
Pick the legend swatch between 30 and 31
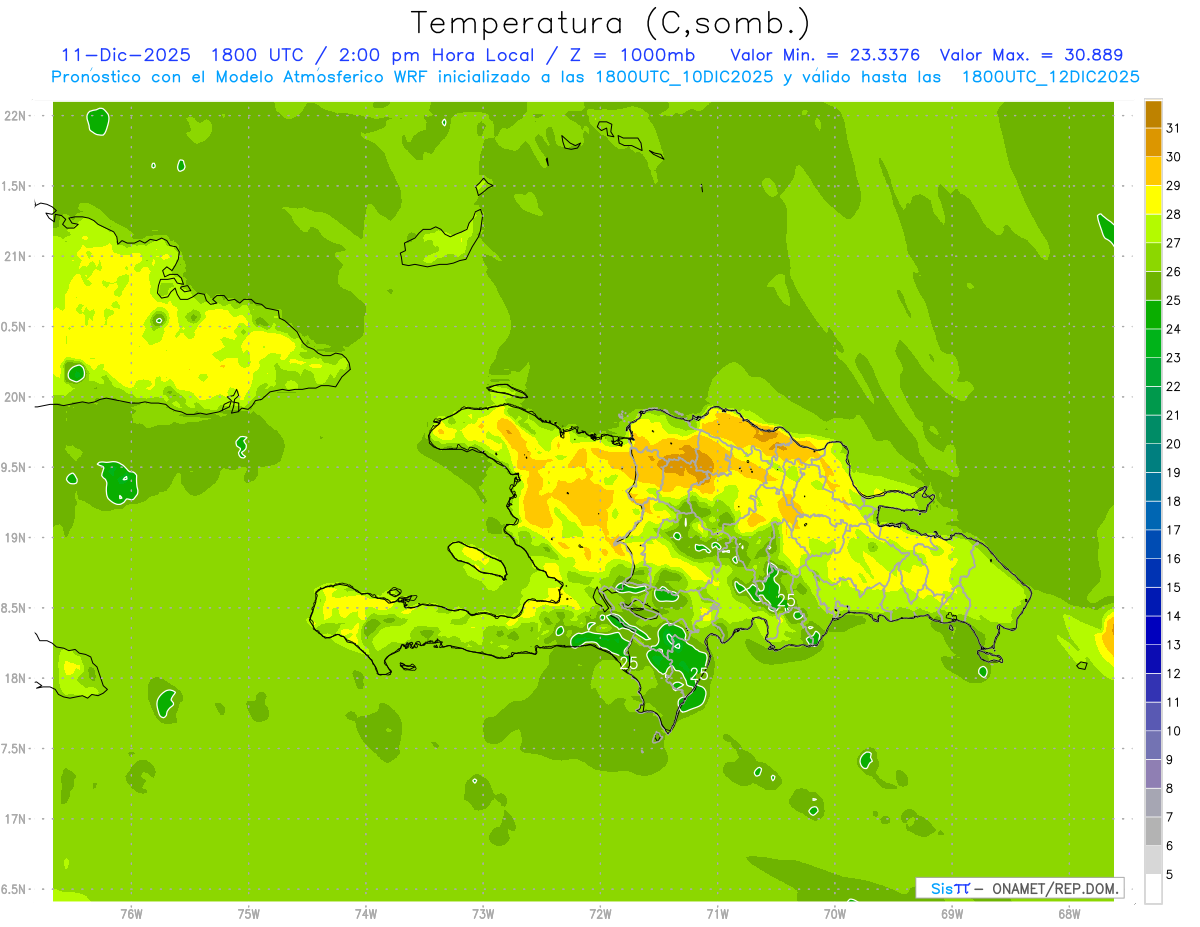pos(1153,143)
